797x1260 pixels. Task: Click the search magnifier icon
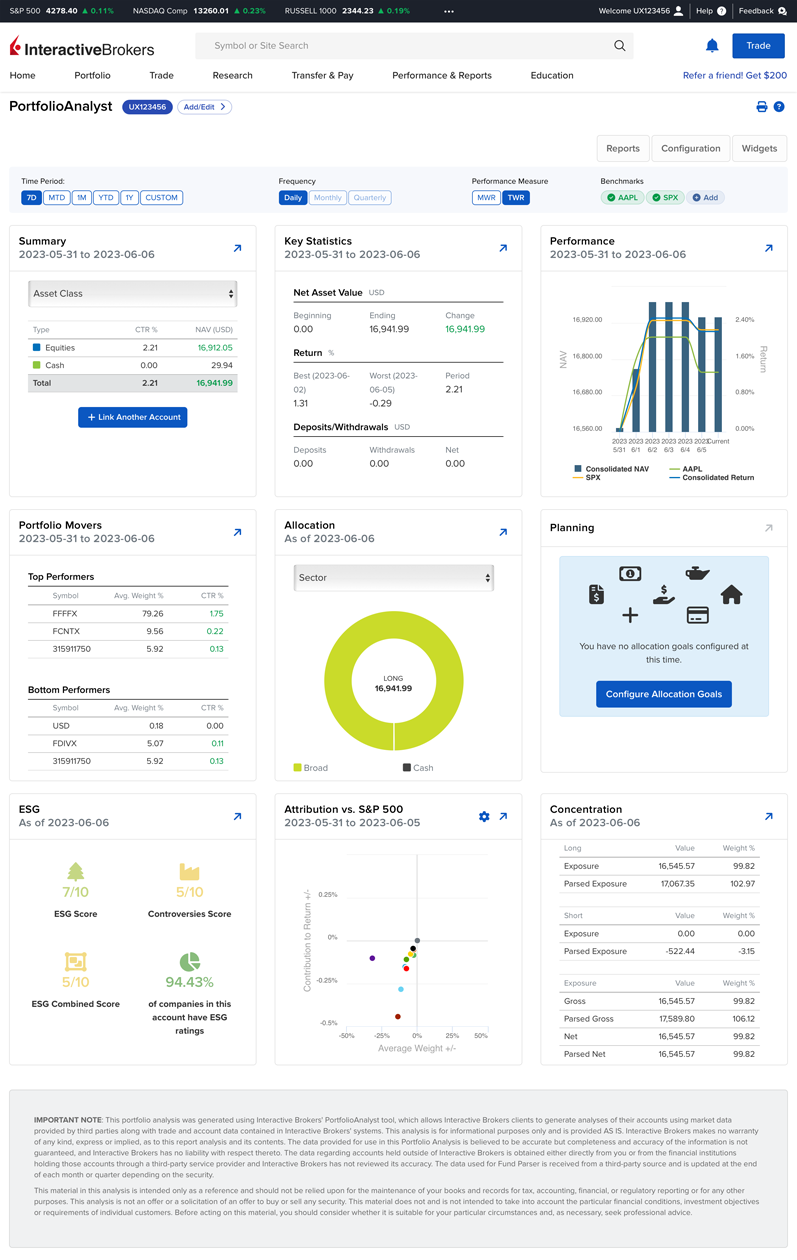pos(620,46)
